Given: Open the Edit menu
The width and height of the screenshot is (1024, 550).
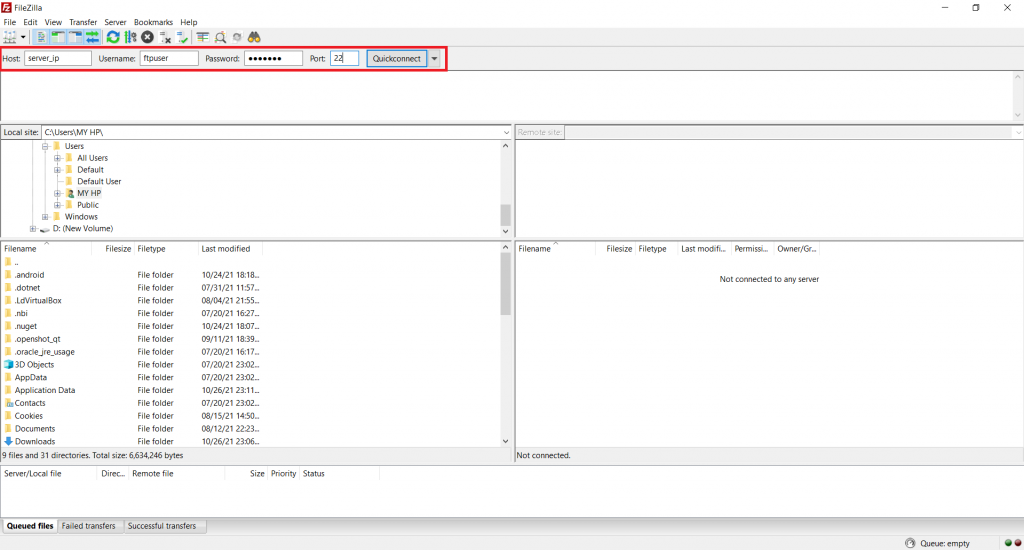Looking at the screenshot, I should [30, 22].
